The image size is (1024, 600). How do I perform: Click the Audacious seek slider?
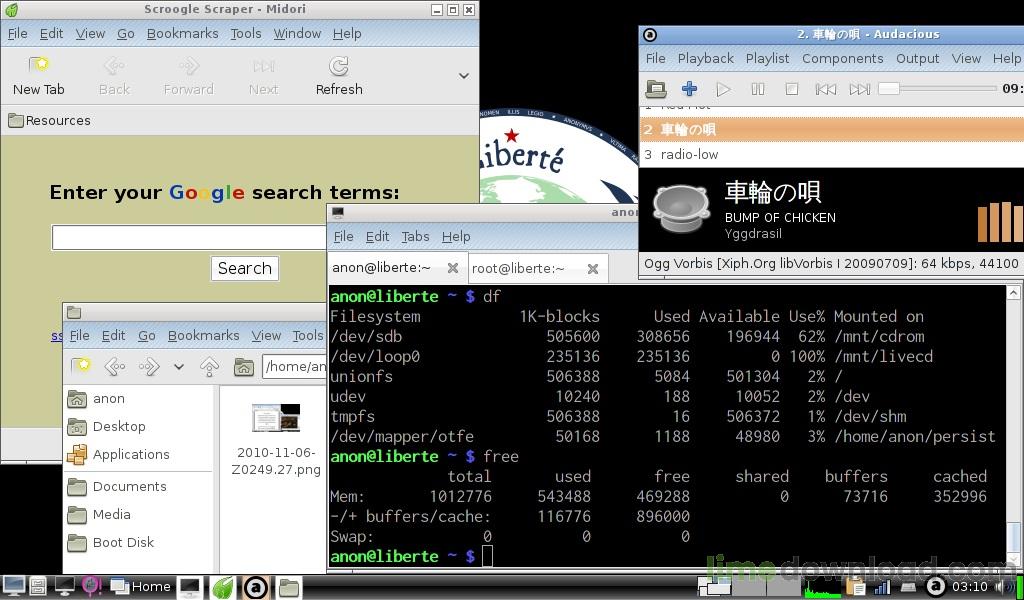pyautogui.click(x=935, y=89)
